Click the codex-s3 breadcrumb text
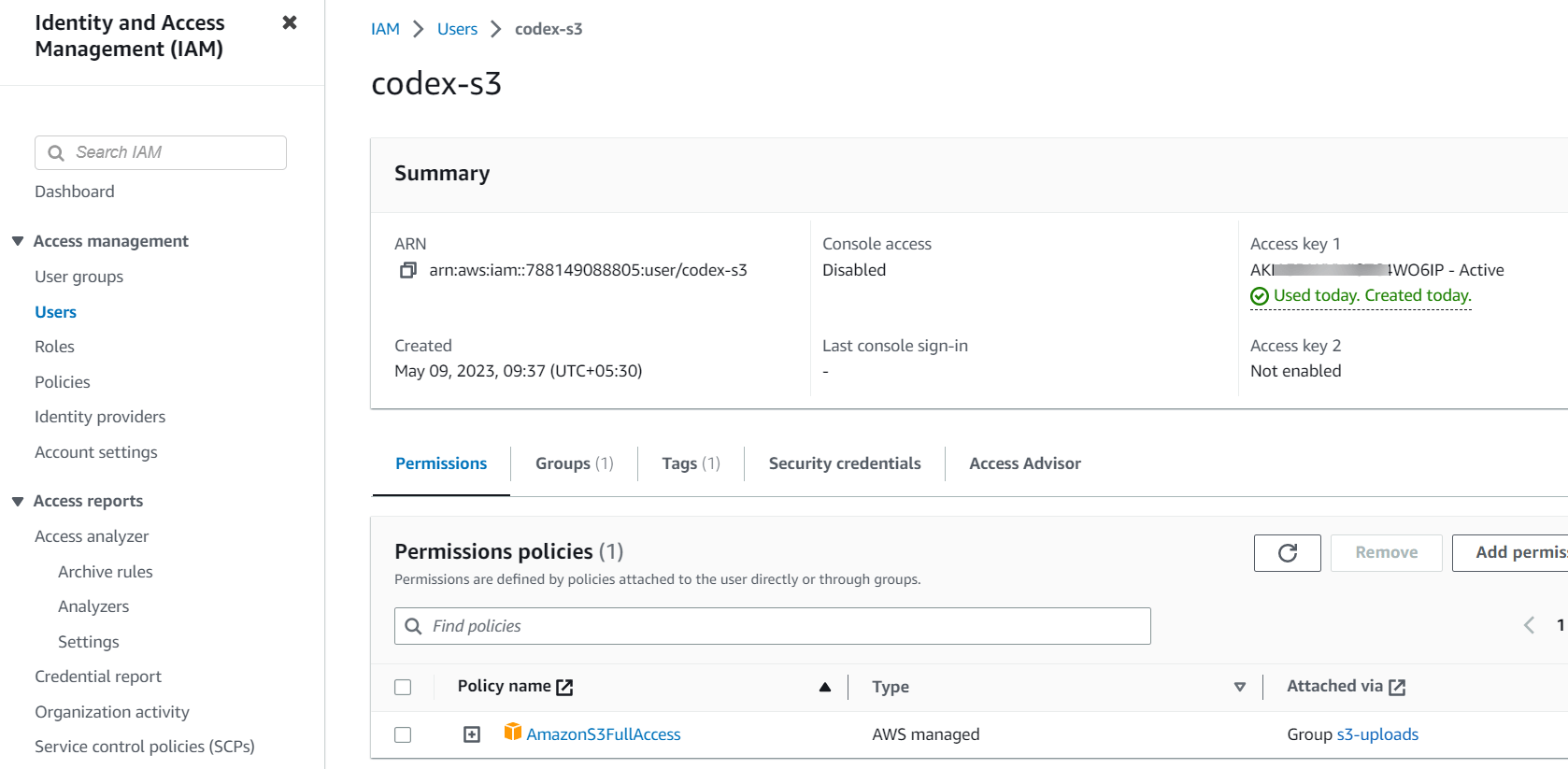 (549, 29)
